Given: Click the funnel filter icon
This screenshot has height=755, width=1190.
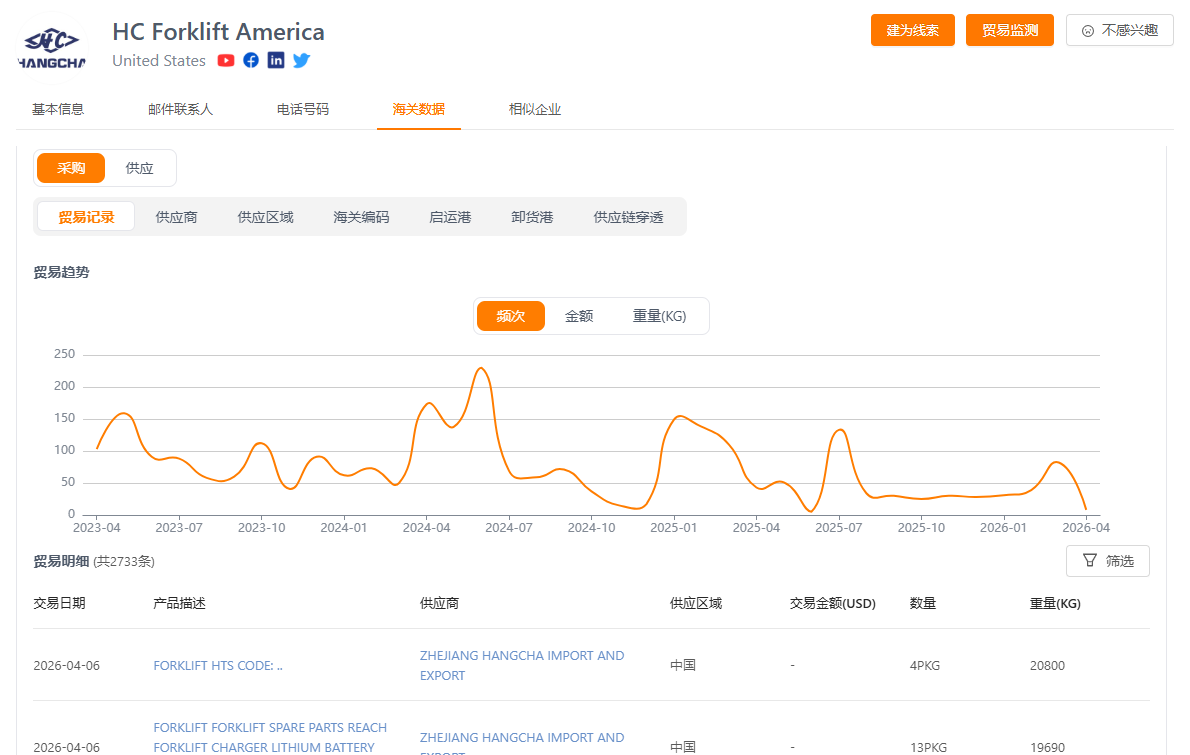Looking at the screenshot, I should [x=1090, y=561].
